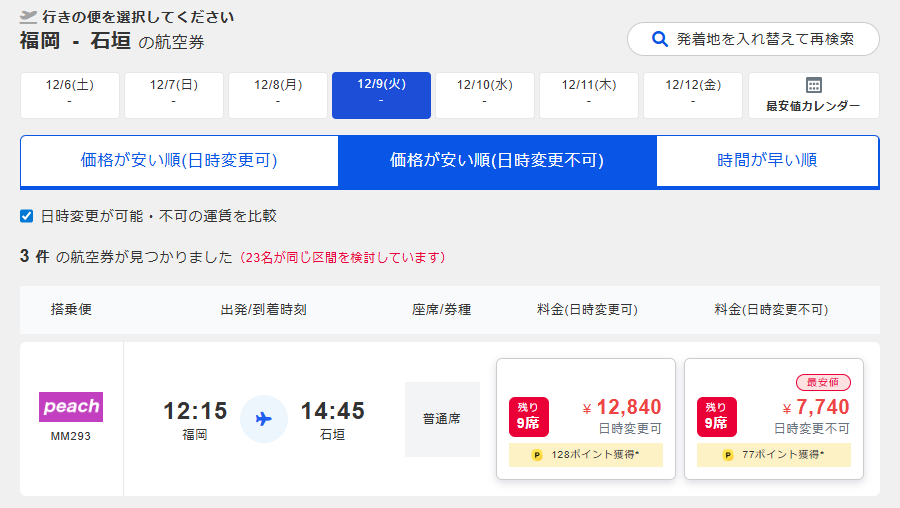The image size is (900, 508).
Task: Click the 残り9席 badge on the 7,740 fare
Action: tap(716, 417)
